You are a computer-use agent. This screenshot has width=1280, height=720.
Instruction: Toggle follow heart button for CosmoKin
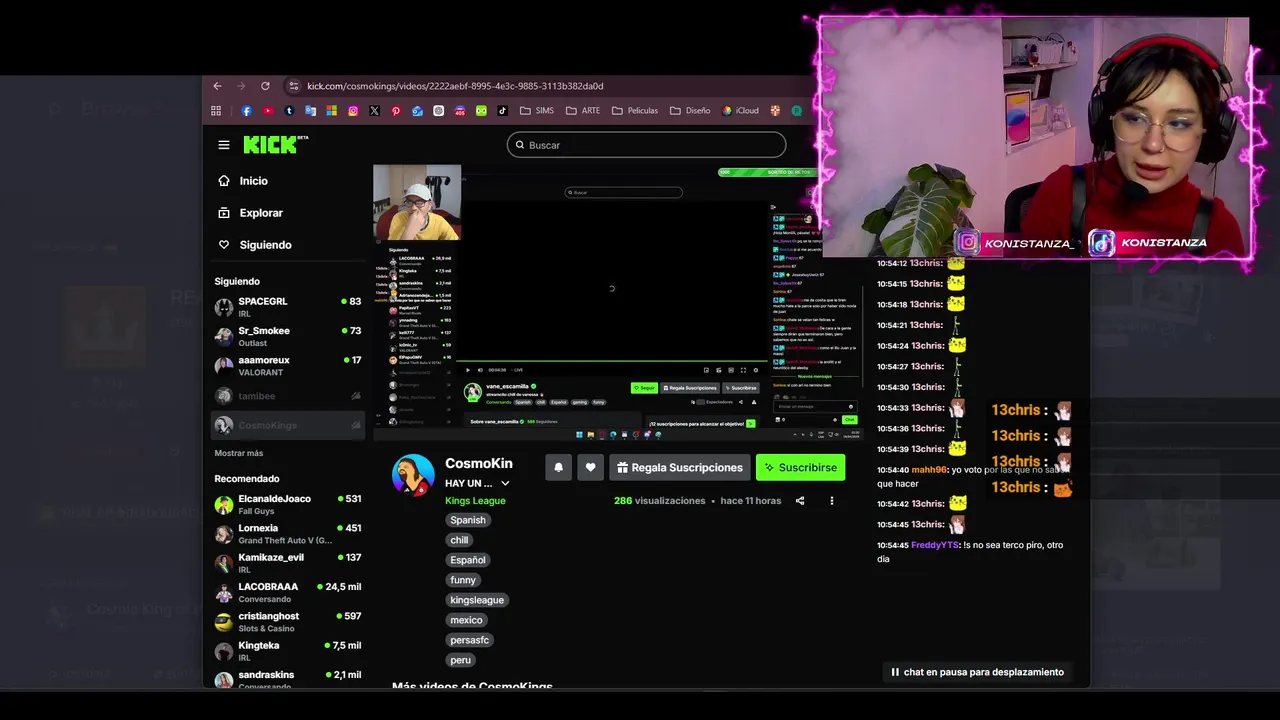[x=590, y=467]
